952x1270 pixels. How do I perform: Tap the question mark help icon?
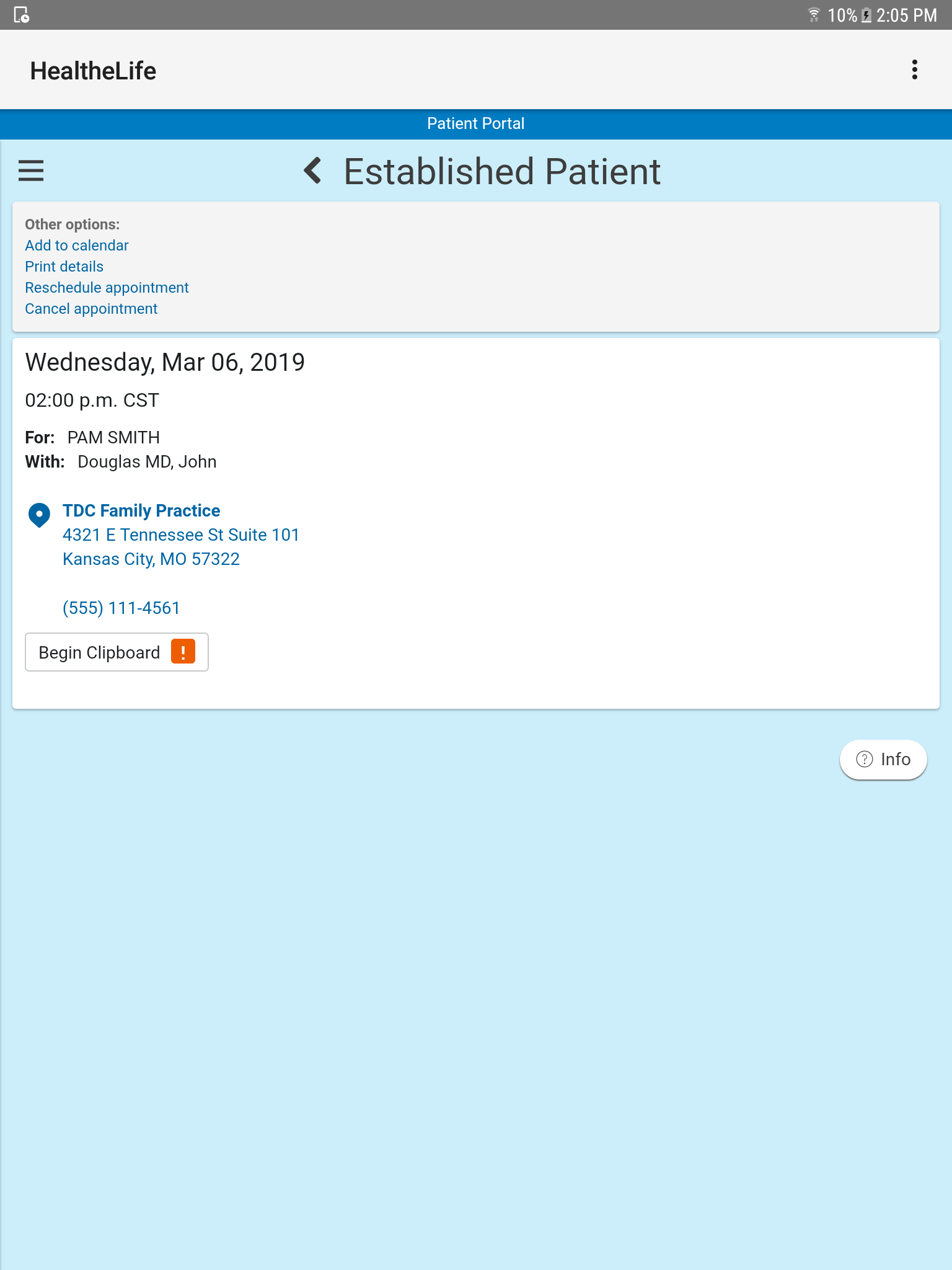pyautogui.click(x=864, y=759)
